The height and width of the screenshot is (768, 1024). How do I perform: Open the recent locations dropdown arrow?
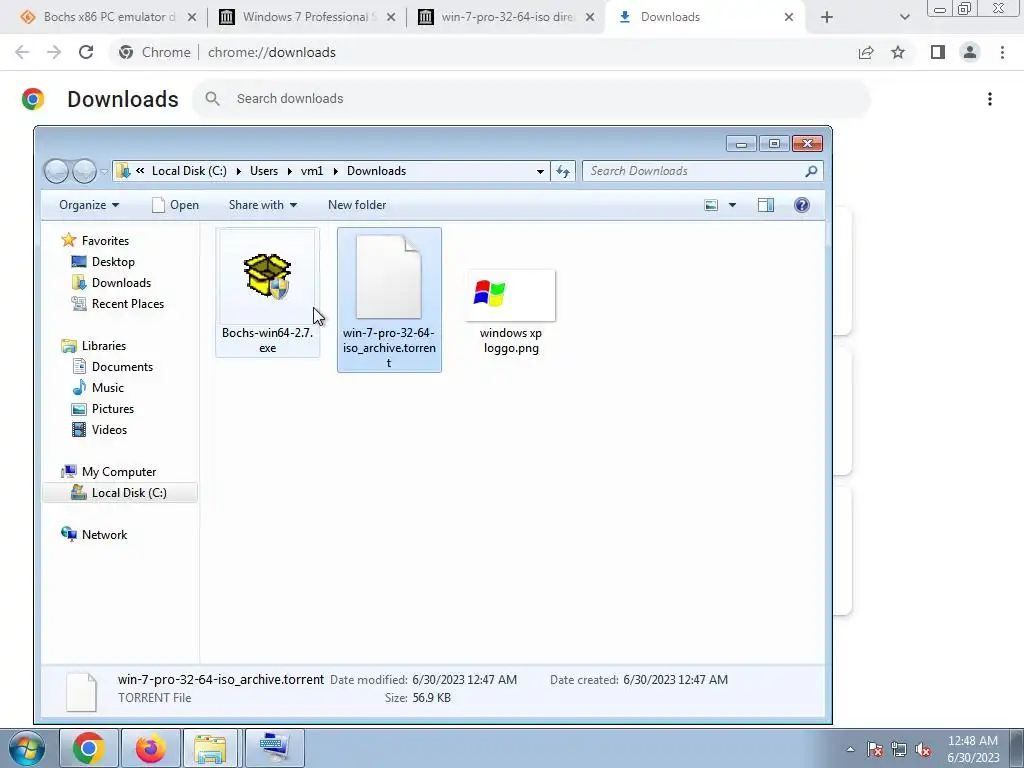[103, 172]
